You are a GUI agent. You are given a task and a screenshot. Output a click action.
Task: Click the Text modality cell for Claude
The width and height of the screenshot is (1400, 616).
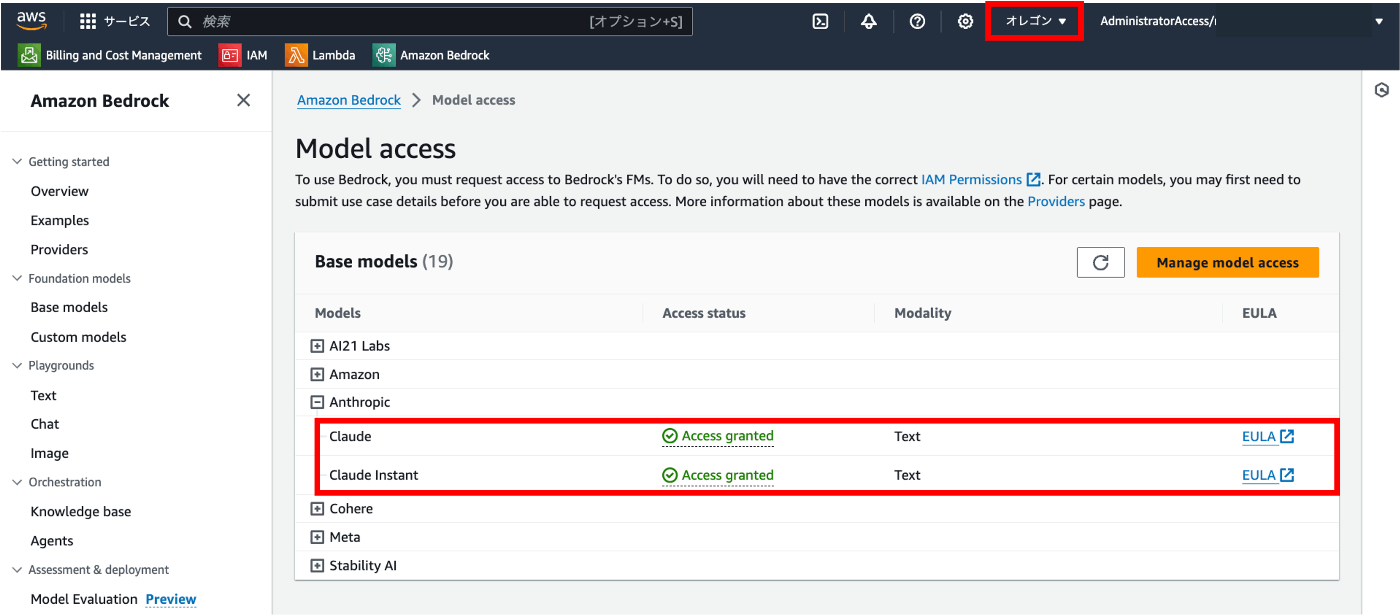(x=907, y=436)
